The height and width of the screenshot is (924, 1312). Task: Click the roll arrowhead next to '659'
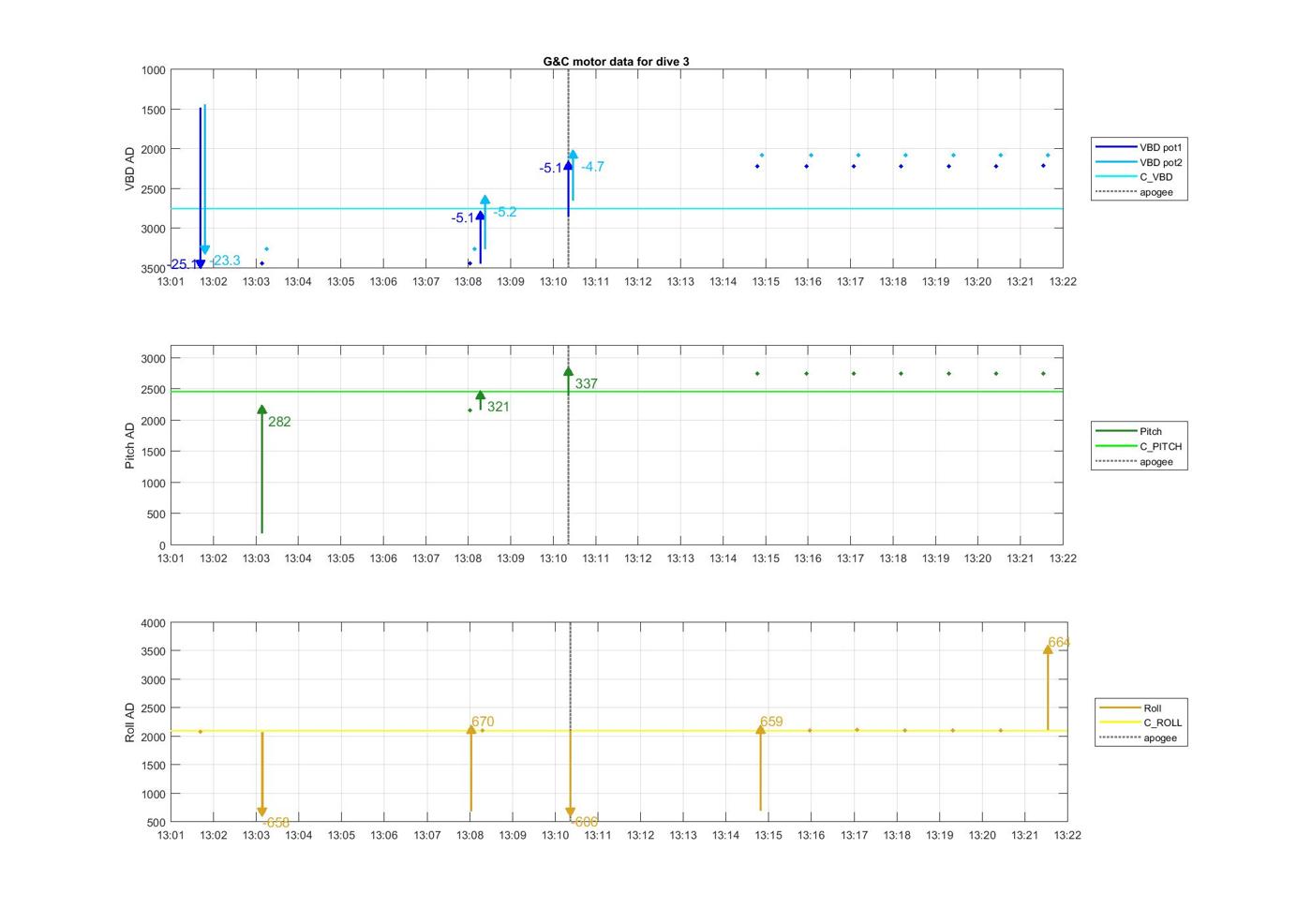[x=761, y=728]
